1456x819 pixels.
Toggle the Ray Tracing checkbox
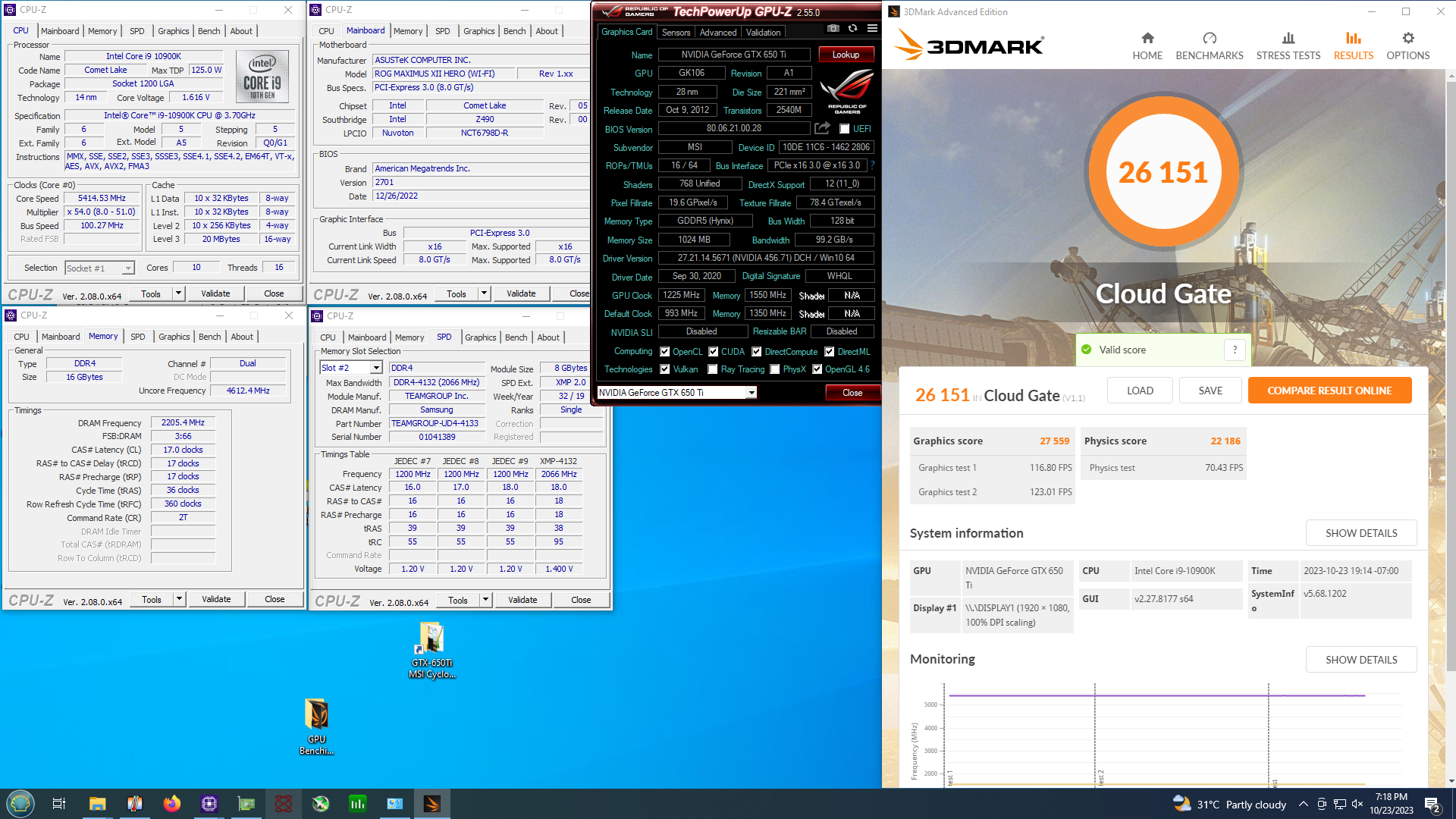713,369
